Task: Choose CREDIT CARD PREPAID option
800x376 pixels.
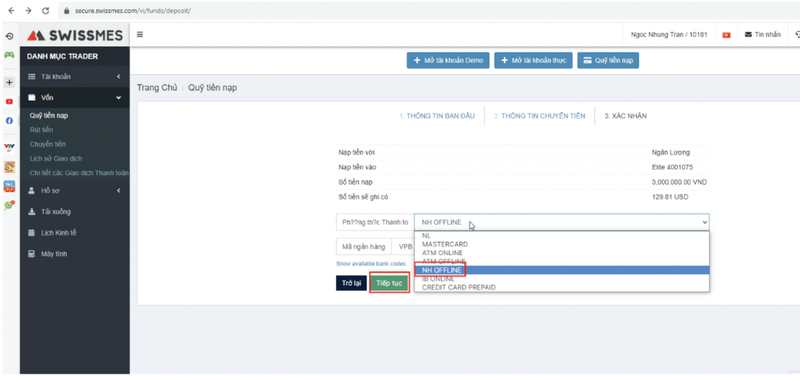Action: [x=562, y=287]
